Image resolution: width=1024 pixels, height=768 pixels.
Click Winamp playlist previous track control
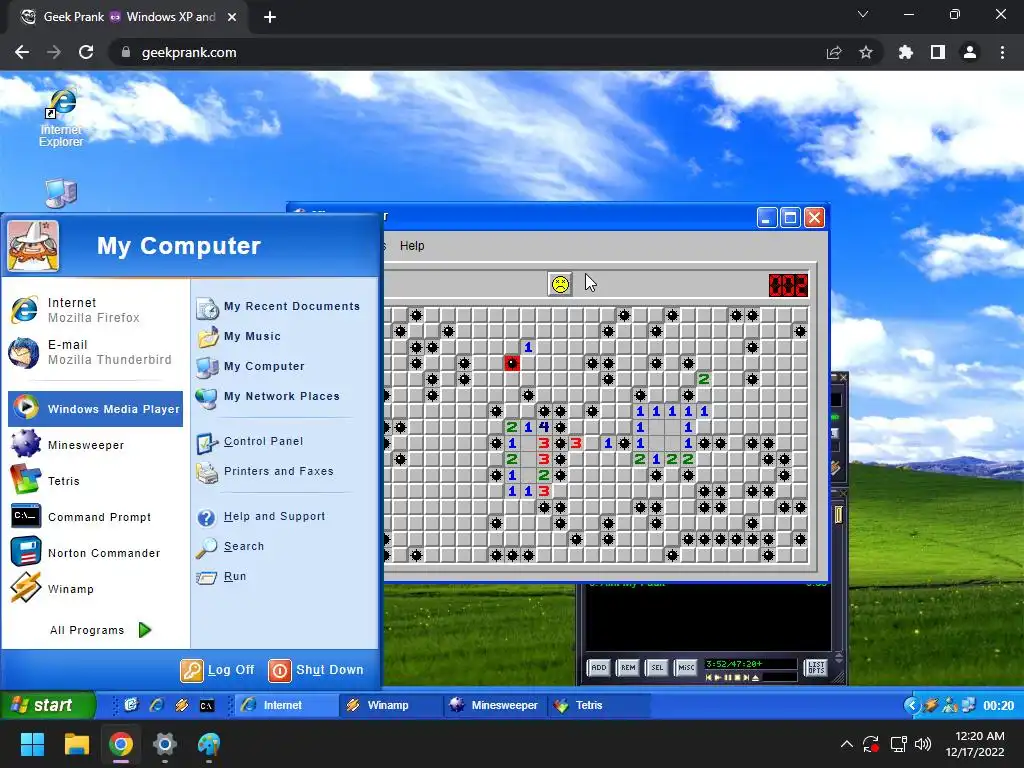tap(709, 678)
